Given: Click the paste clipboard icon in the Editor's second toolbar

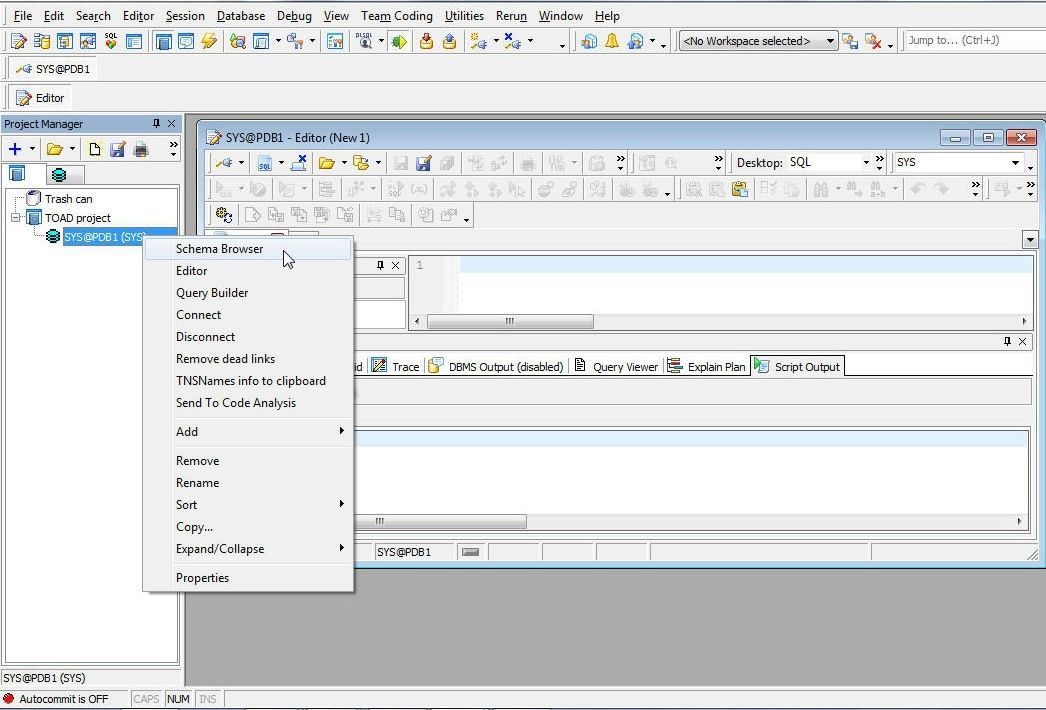Looking at the screenshot, I should tap(739, 190).
